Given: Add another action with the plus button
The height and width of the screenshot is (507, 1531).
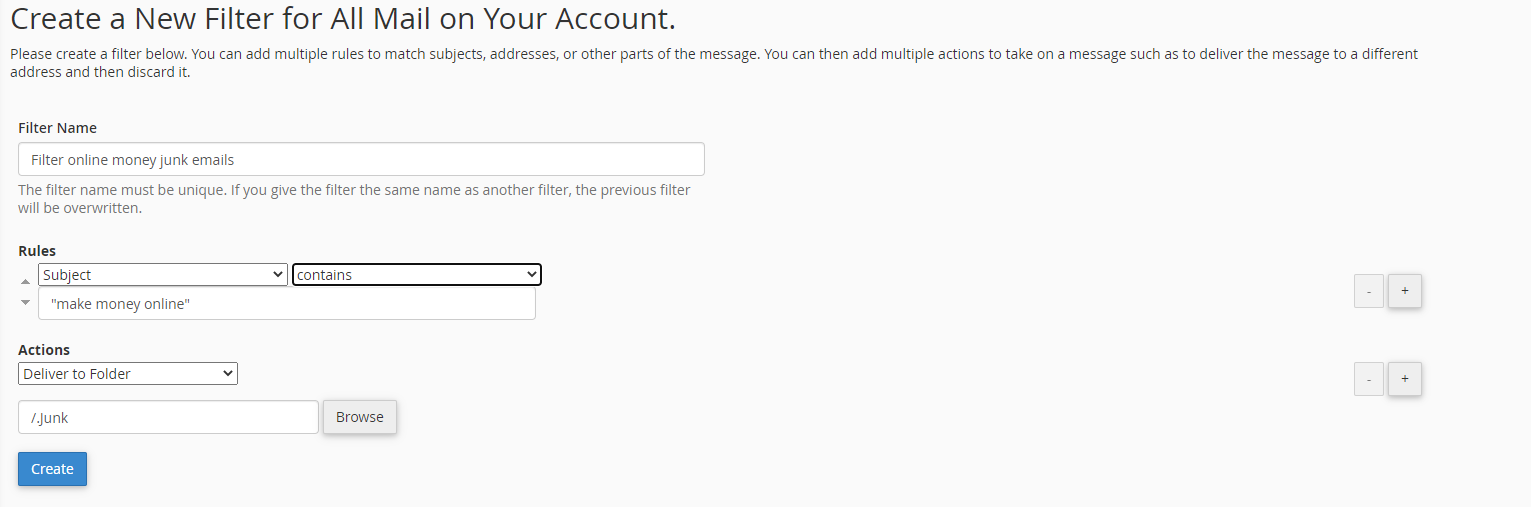Looking at the screenshot, I should (1404, 379).
